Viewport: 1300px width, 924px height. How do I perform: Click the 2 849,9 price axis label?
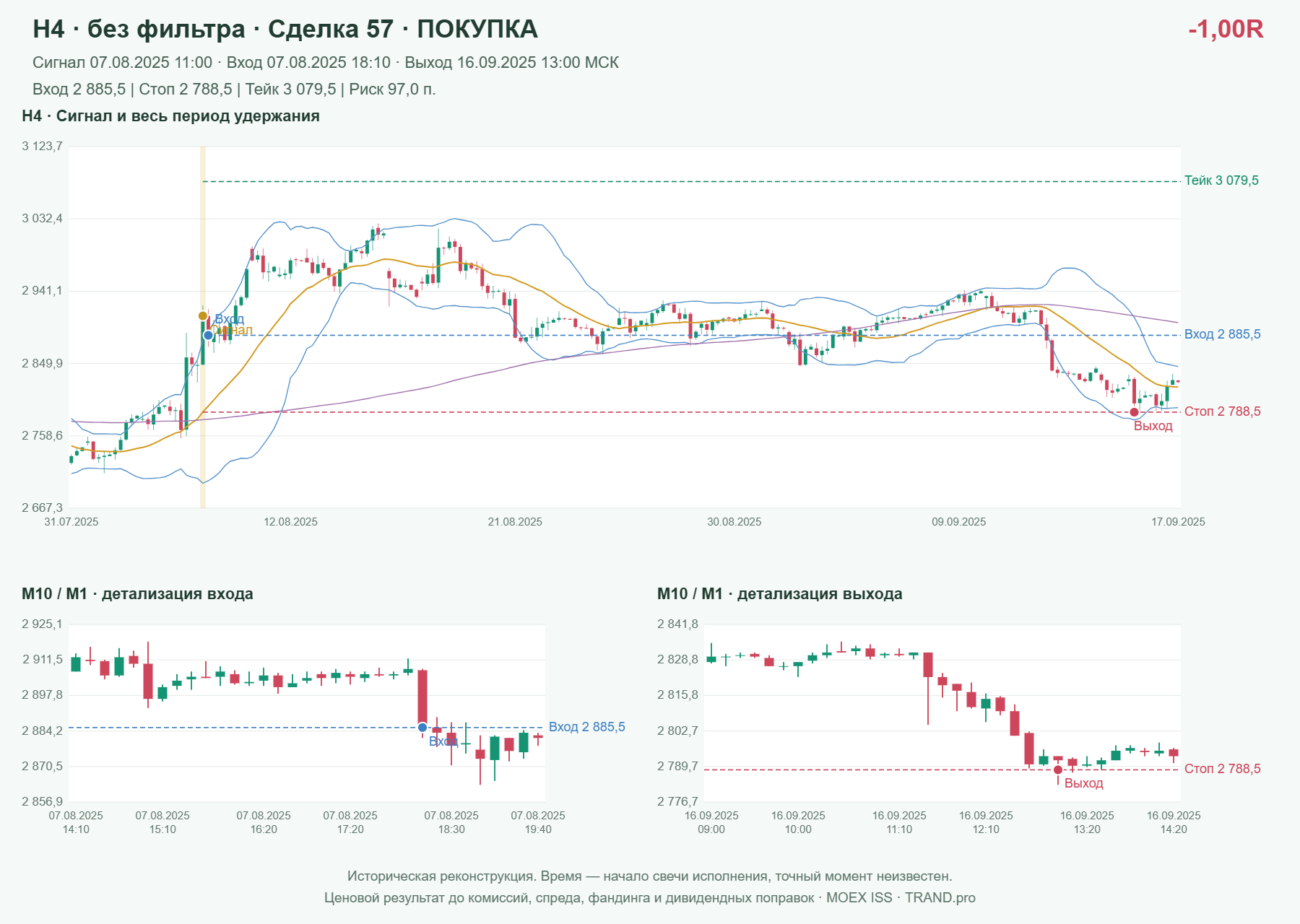coord(43,363)
